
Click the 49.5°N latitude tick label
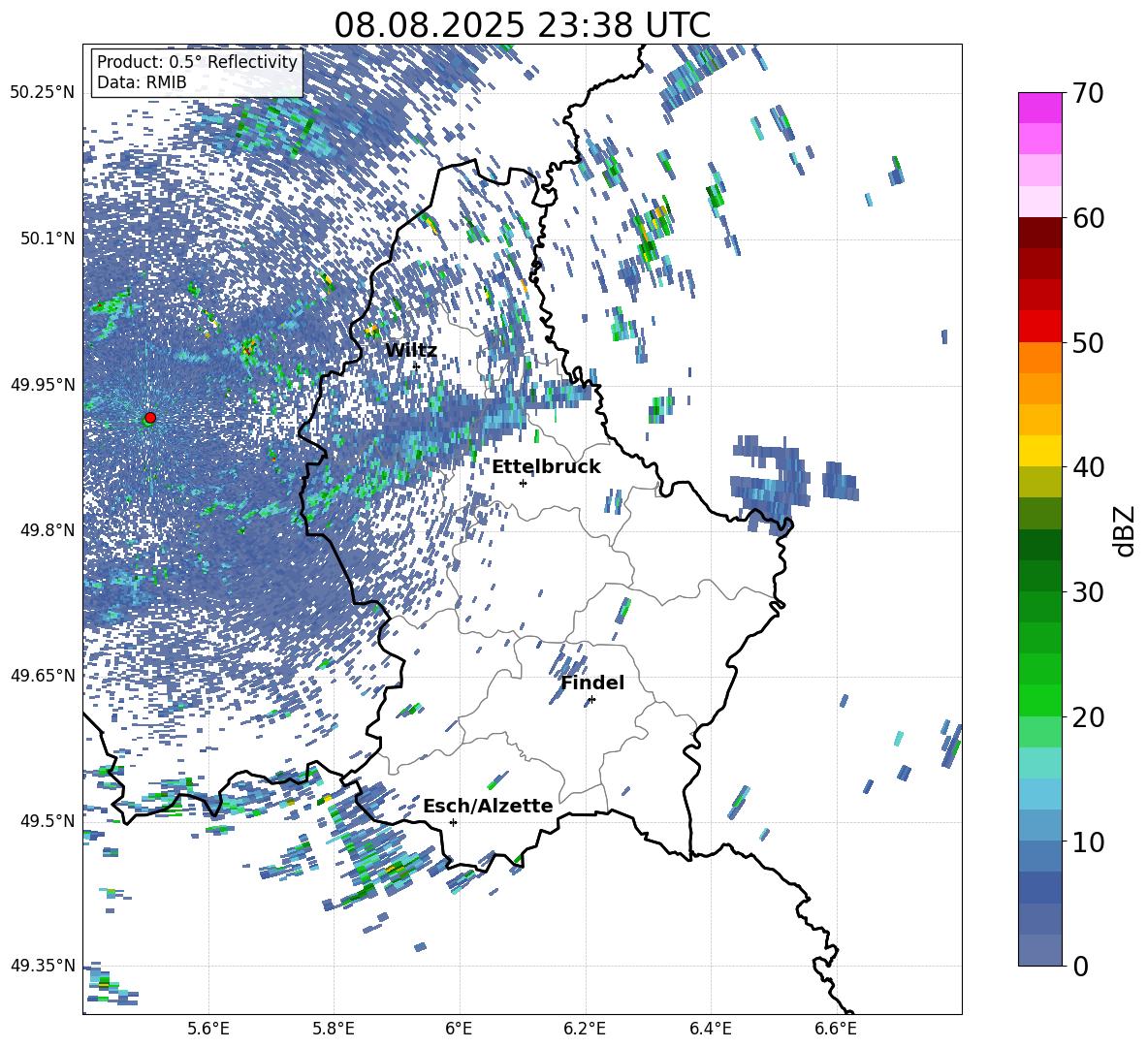47,821
